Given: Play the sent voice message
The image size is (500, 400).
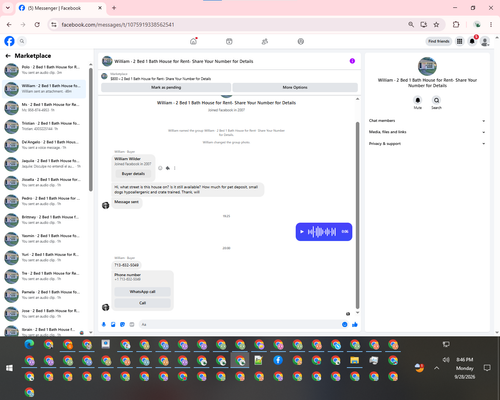Looking at the screenshot, I should [302, 232].
